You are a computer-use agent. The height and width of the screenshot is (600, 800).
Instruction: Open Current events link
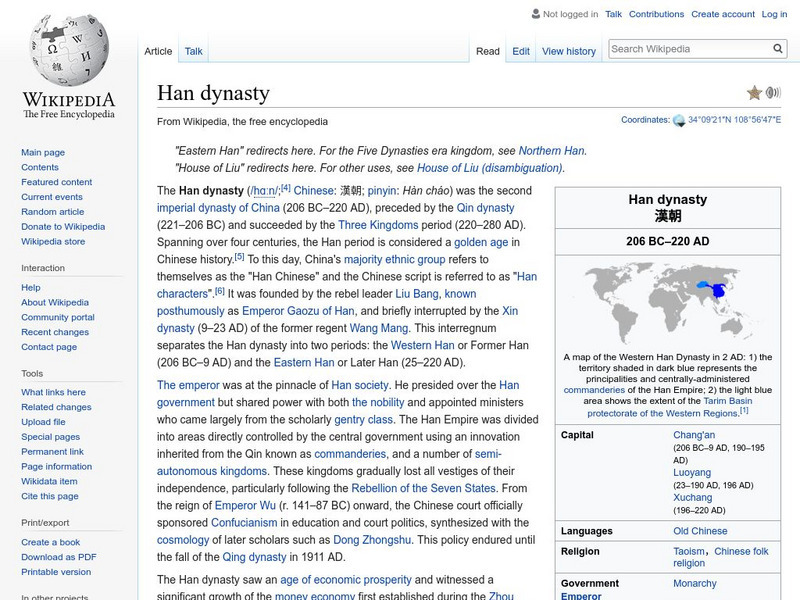(x=52, y=196)
